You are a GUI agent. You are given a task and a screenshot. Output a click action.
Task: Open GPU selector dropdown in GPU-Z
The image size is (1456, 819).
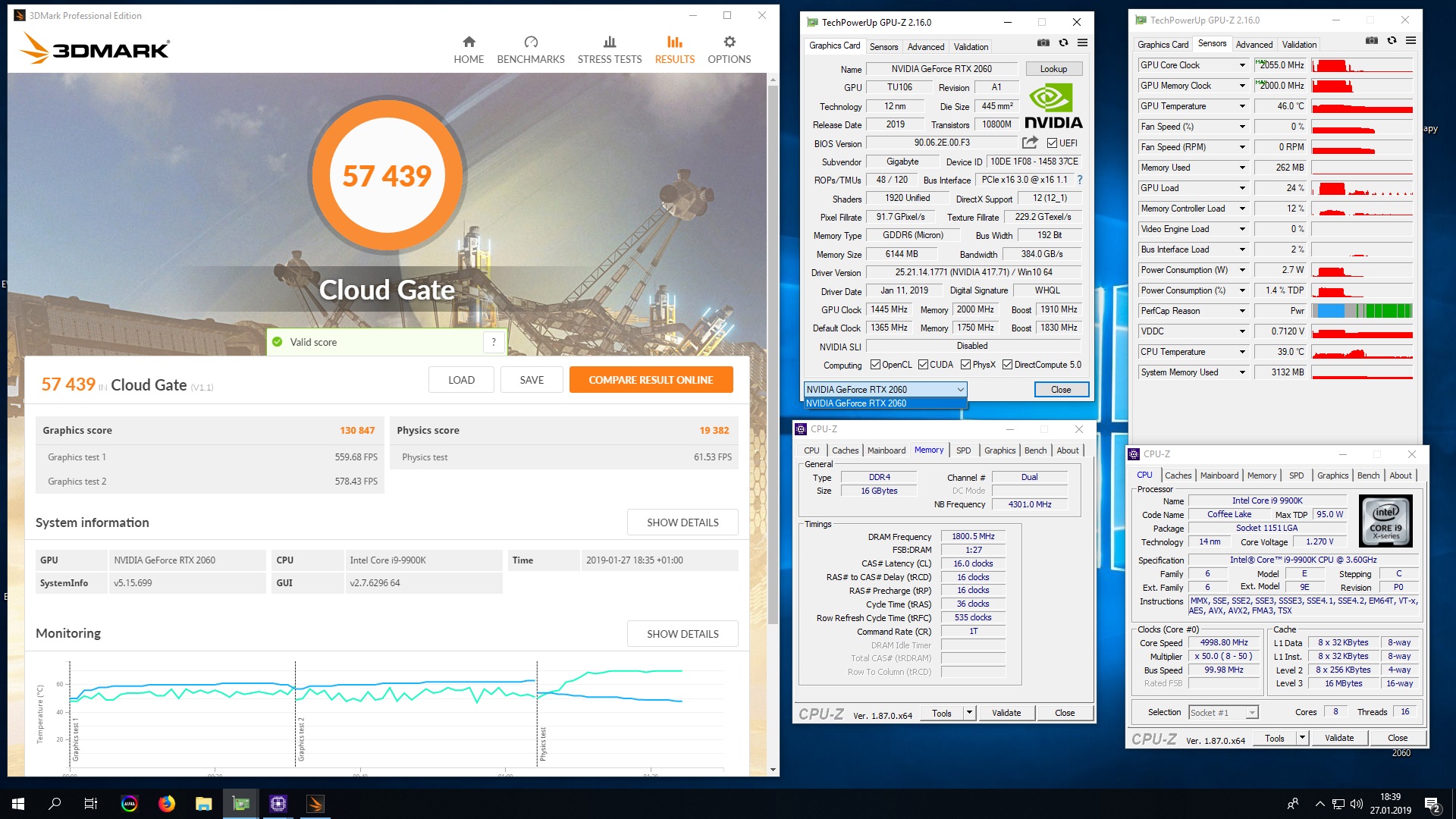tap(885, 389)
